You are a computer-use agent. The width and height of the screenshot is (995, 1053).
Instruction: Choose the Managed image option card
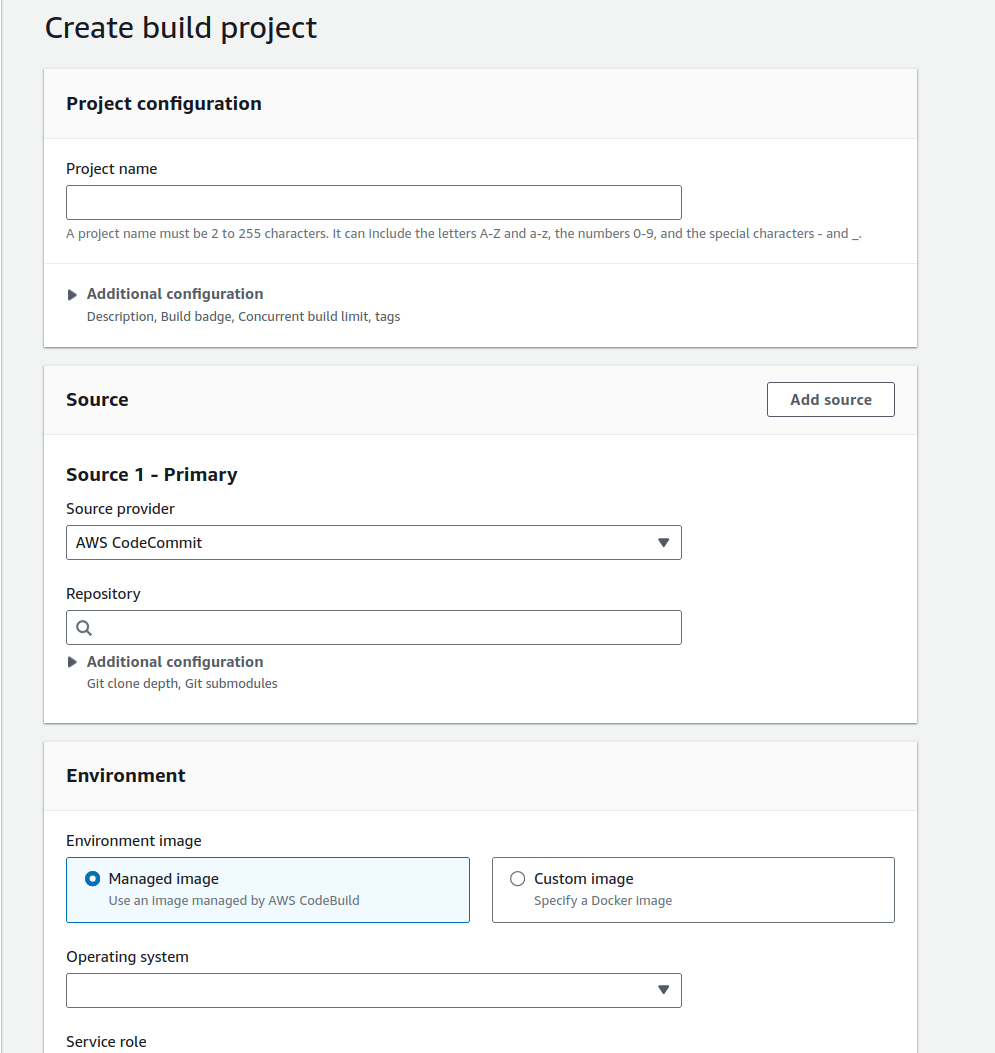pyautogui.click(x=268, y=890)
